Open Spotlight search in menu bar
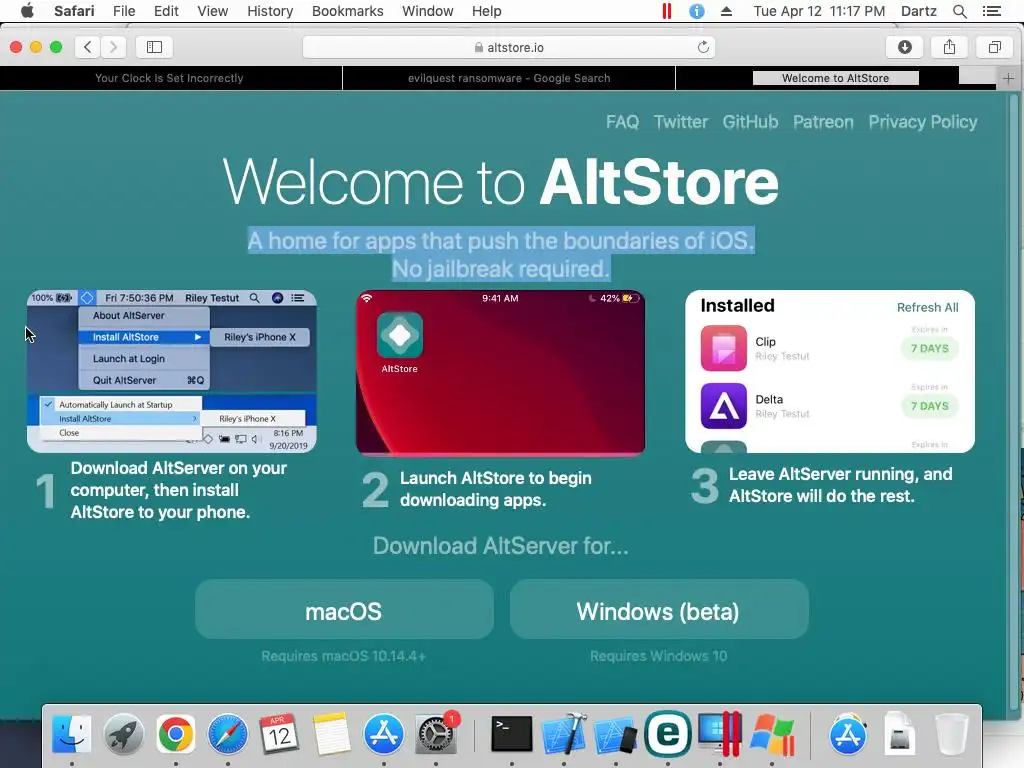The image size is (1024, 768). tap(959, 11)
